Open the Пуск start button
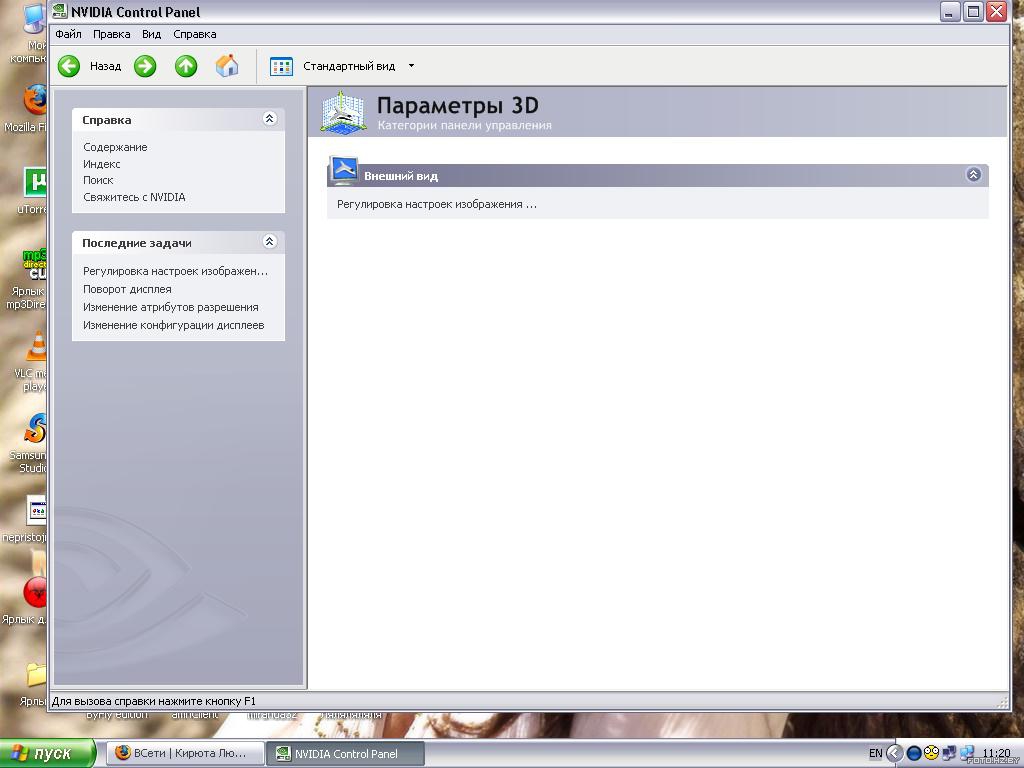Image resolution: width=1024 pixels, height=768 pixels. [47, 753]
